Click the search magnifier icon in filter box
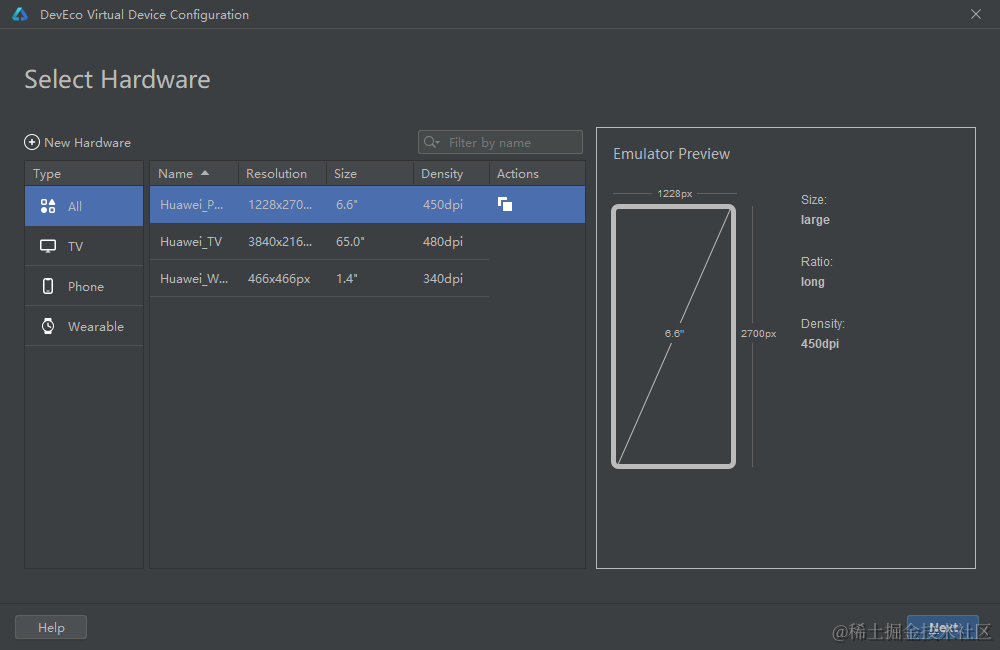Viewport: 1000px width, 650px height. (x=432, y=142)
